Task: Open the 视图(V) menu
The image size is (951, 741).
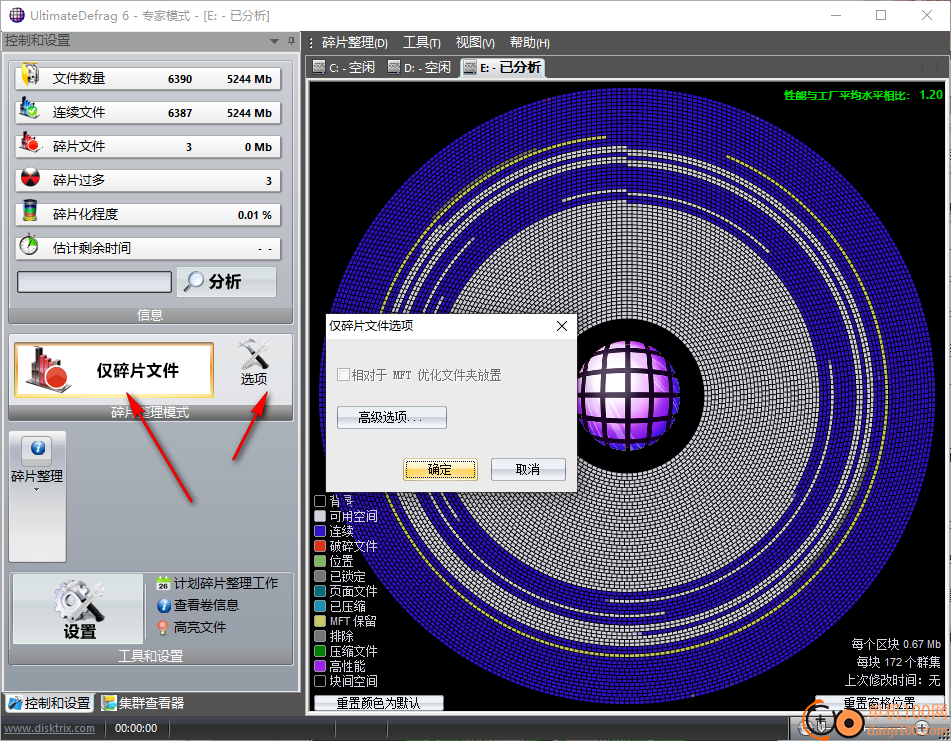Action: click(476, 42)
